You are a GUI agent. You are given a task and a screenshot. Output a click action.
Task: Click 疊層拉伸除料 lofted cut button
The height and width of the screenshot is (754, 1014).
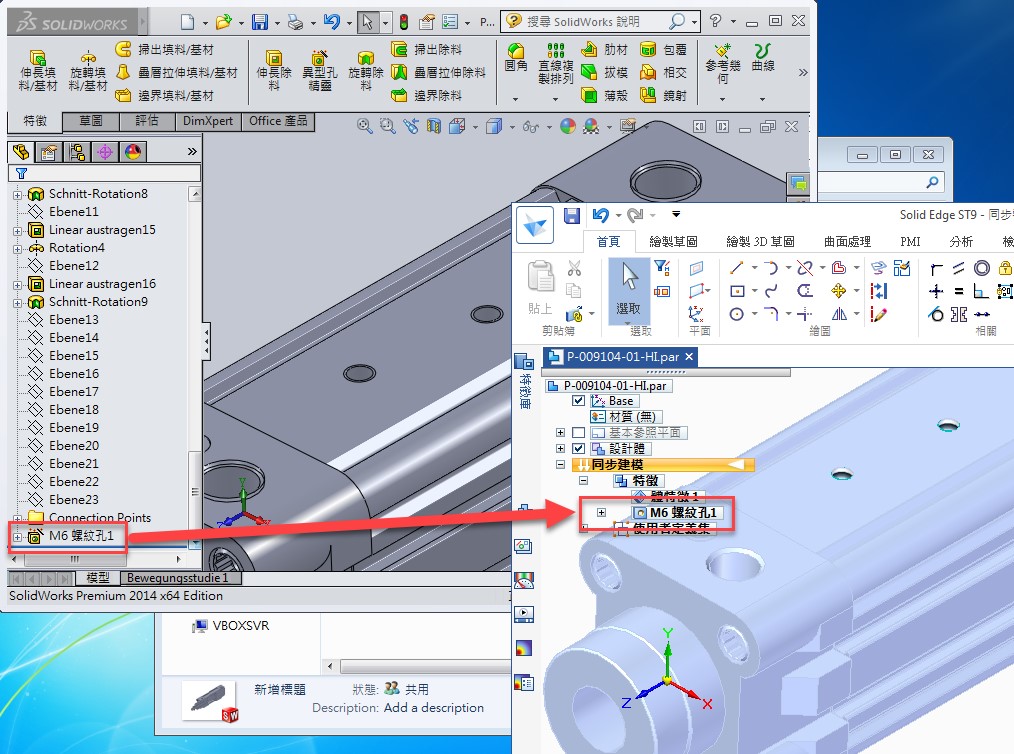[438, 72]
